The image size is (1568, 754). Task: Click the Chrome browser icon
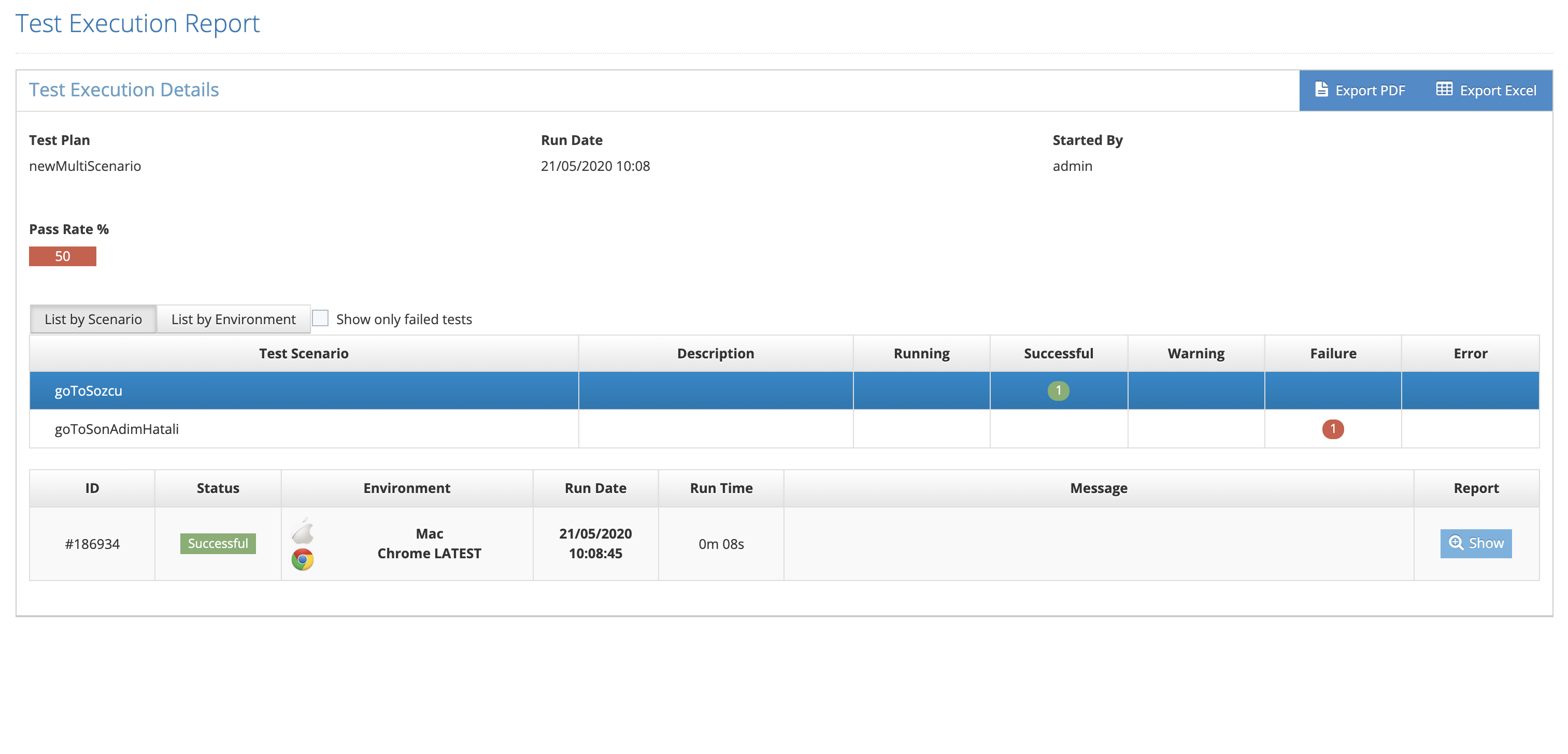(303, 559)
